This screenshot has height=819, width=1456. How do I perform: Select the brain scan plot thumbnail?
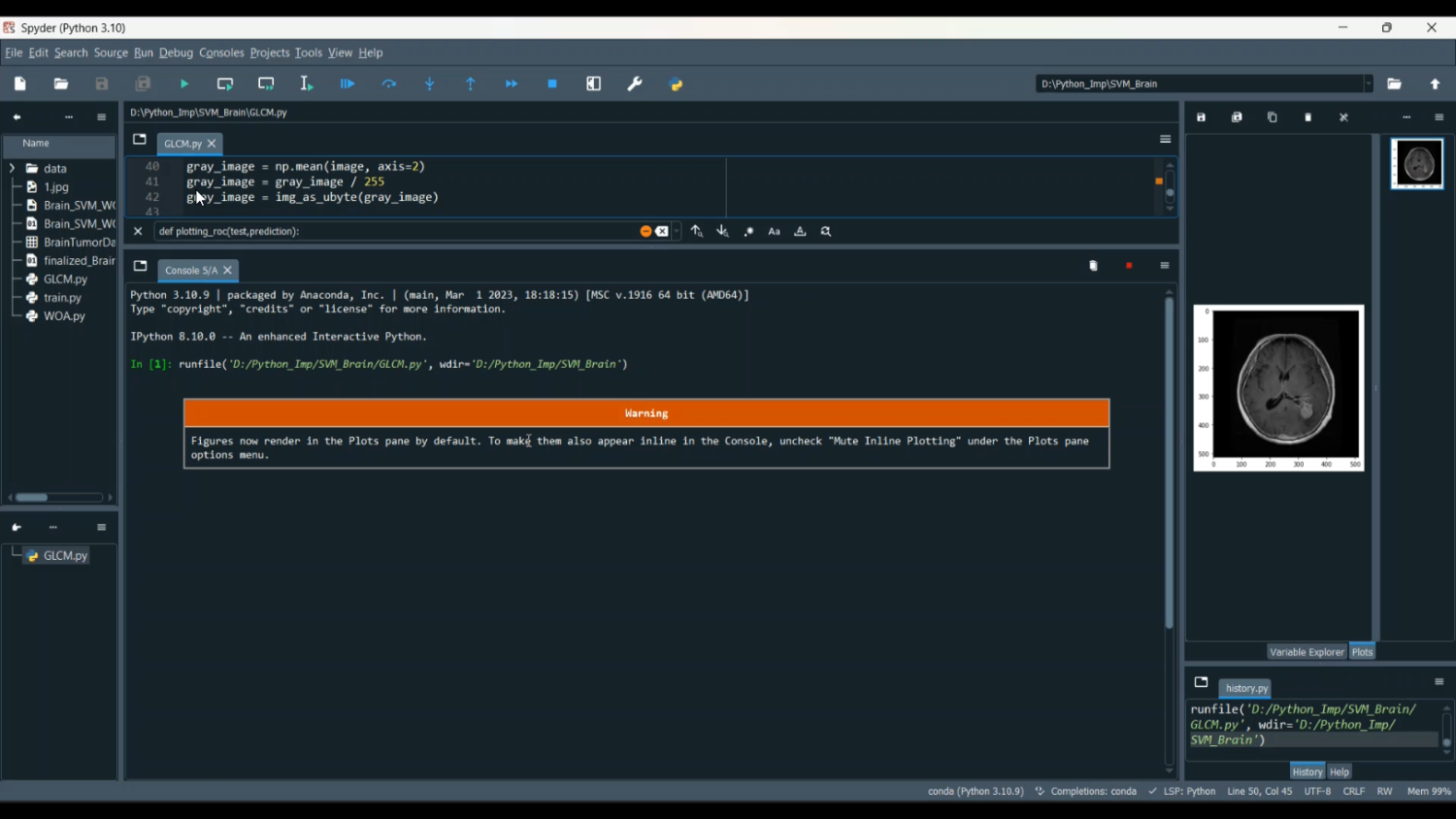coord(1417,164)
